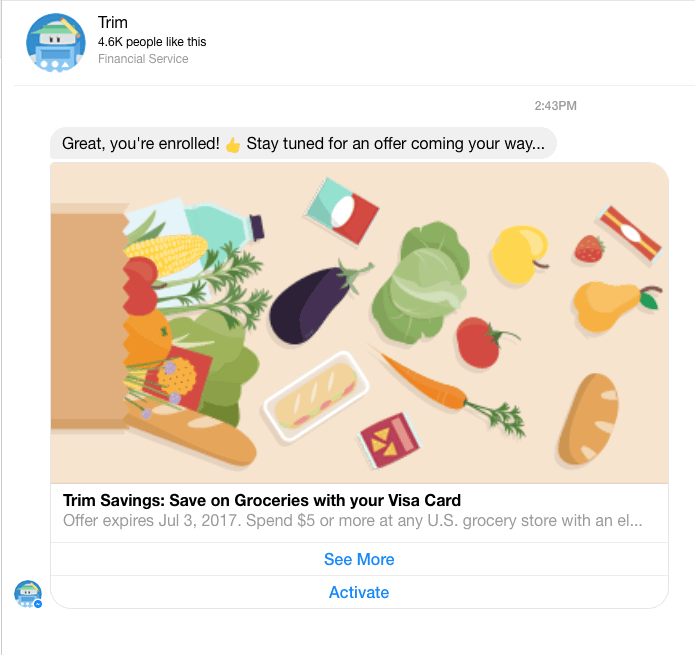Select the purple eggplant in the grocery image

click(x=318, y=300)
